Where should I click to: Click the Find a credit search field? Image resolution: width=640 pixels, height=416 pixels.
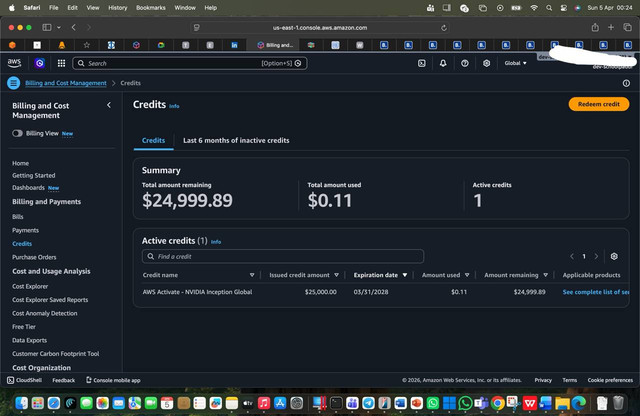point(283,256)
